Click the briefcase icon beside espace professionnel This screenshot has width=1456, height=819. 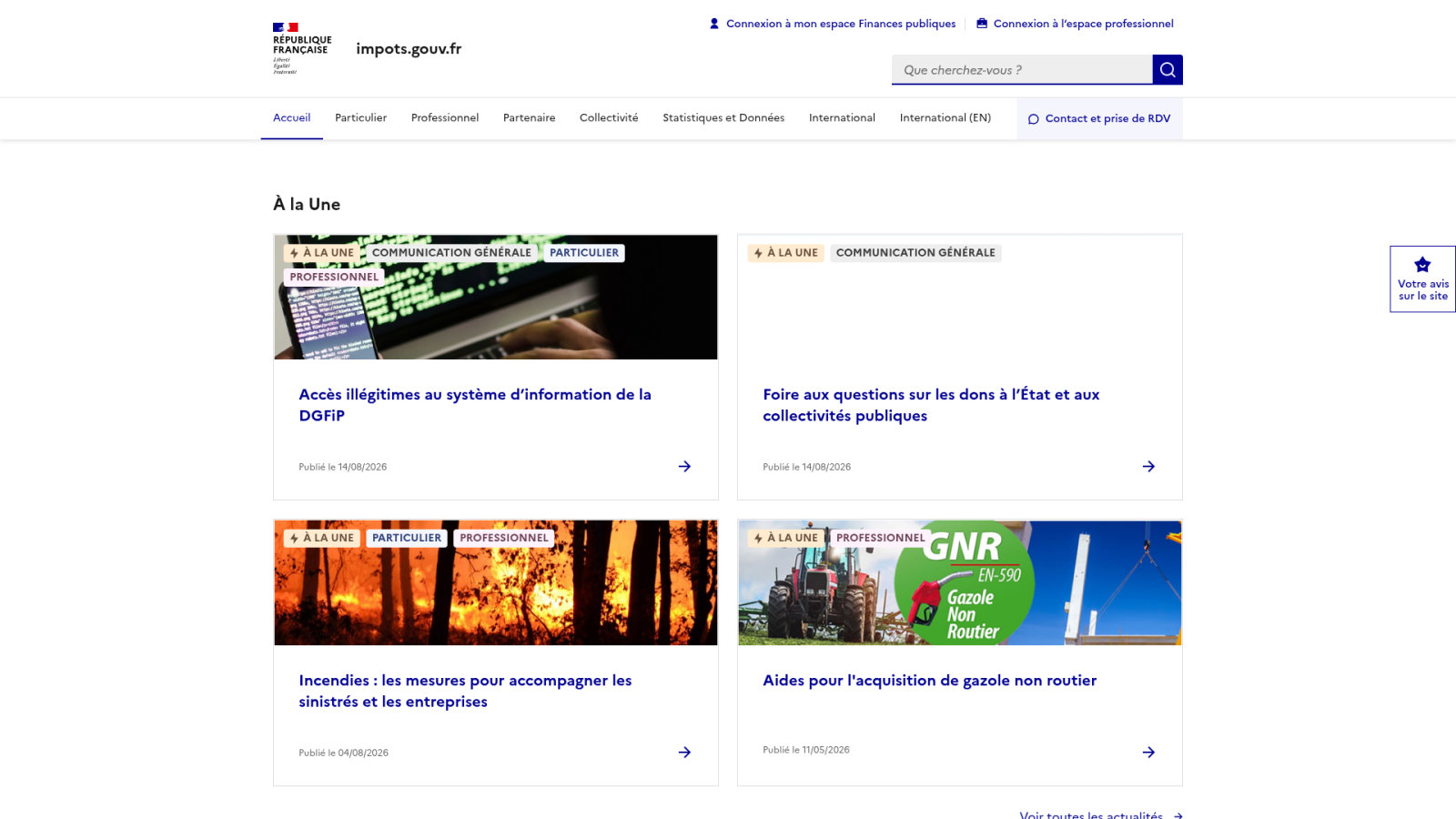982,24
